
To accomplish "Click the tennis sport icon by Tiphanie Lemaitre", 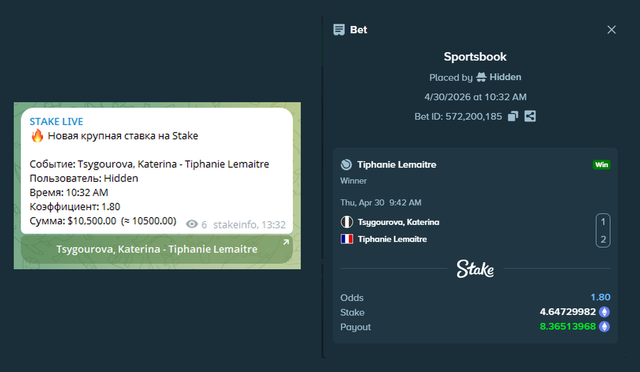I will (346, 165).
